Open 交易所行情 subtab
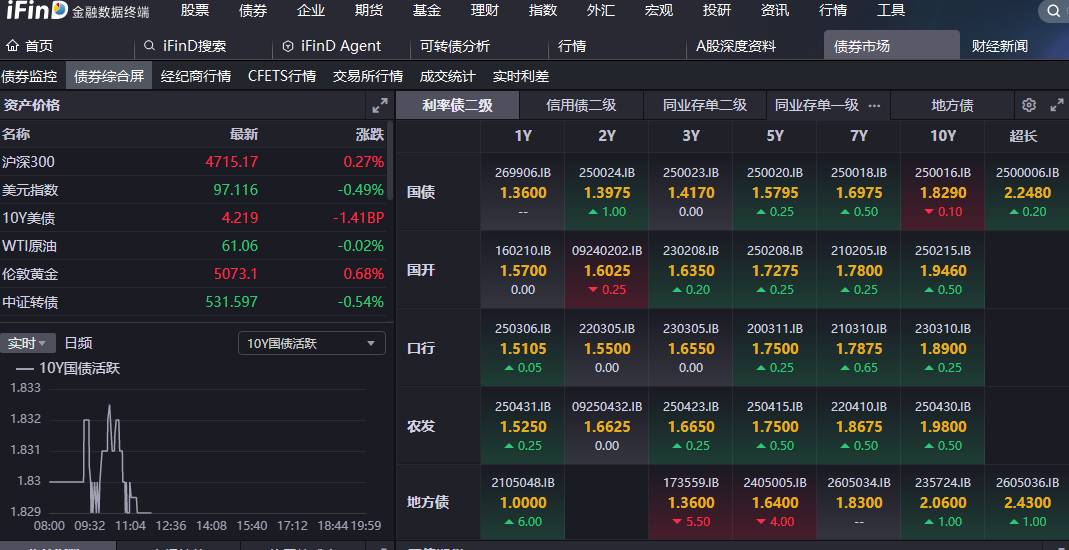The image size is (1069, 550). [x=367, y=76]
